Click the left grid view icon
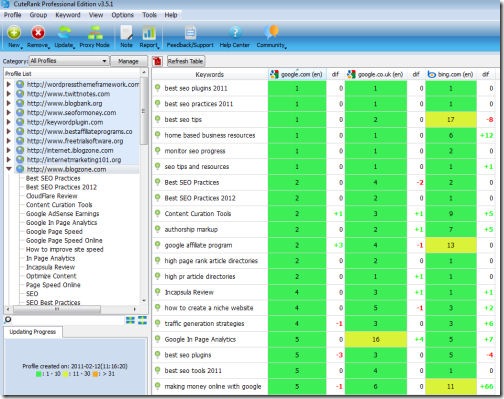 (130, 320)
